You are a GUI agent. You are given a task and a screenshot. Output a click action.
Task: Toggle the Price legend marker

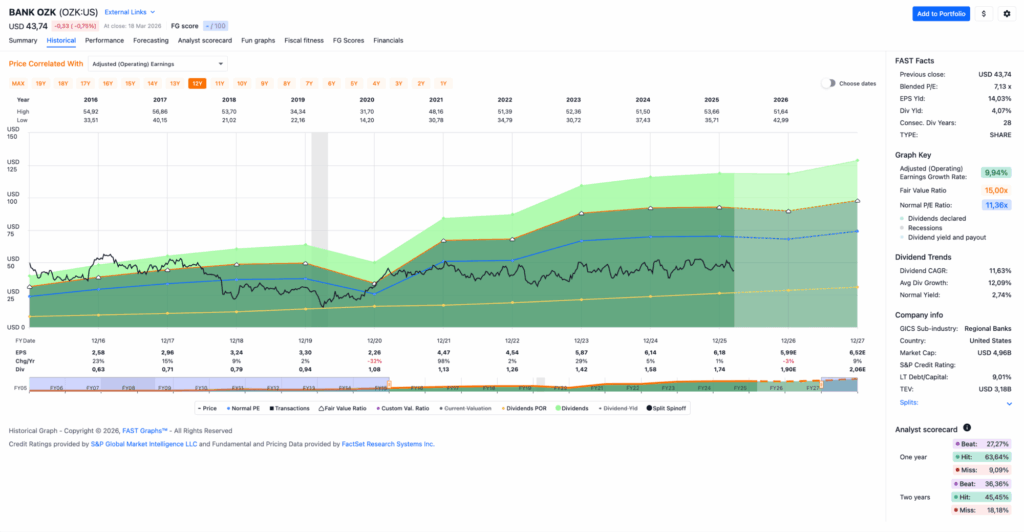207,408
